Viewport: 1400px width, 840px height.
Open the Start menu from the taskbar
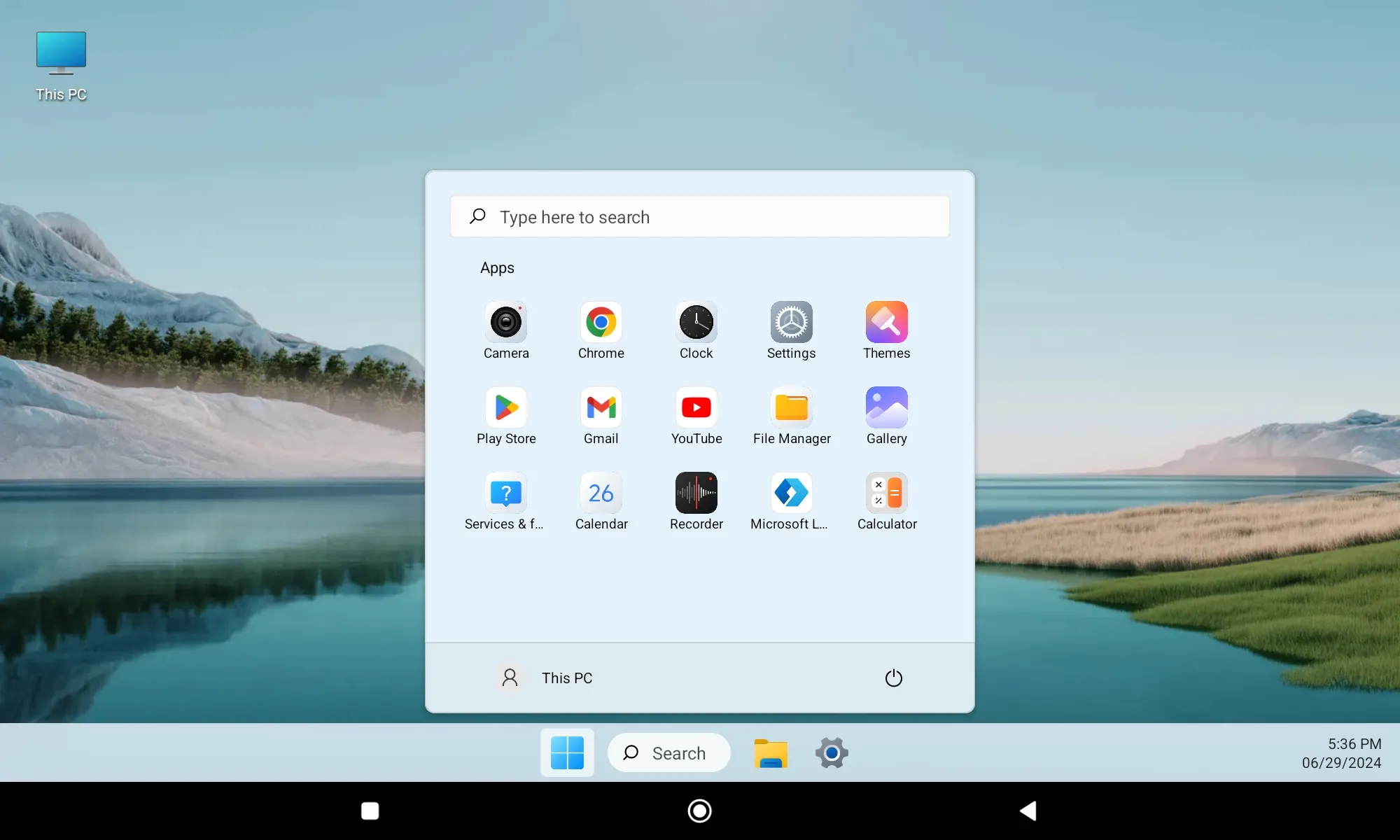[x=566, y=752]
